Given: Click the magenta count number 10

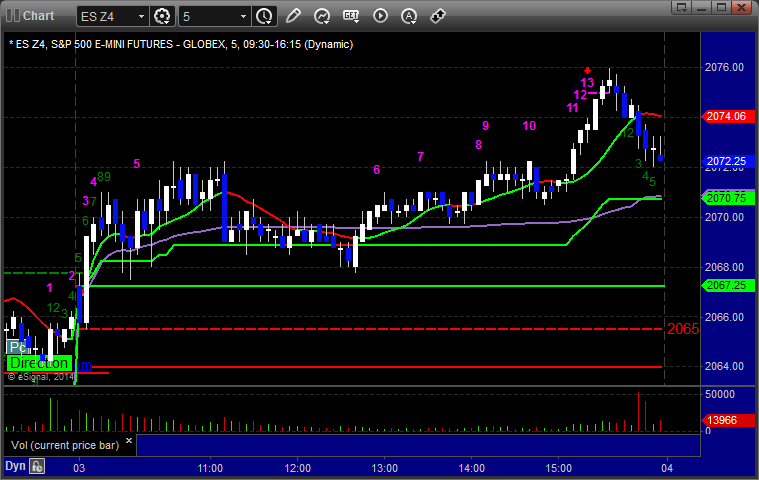Looking at the screenshot, I should coord(529,126).
